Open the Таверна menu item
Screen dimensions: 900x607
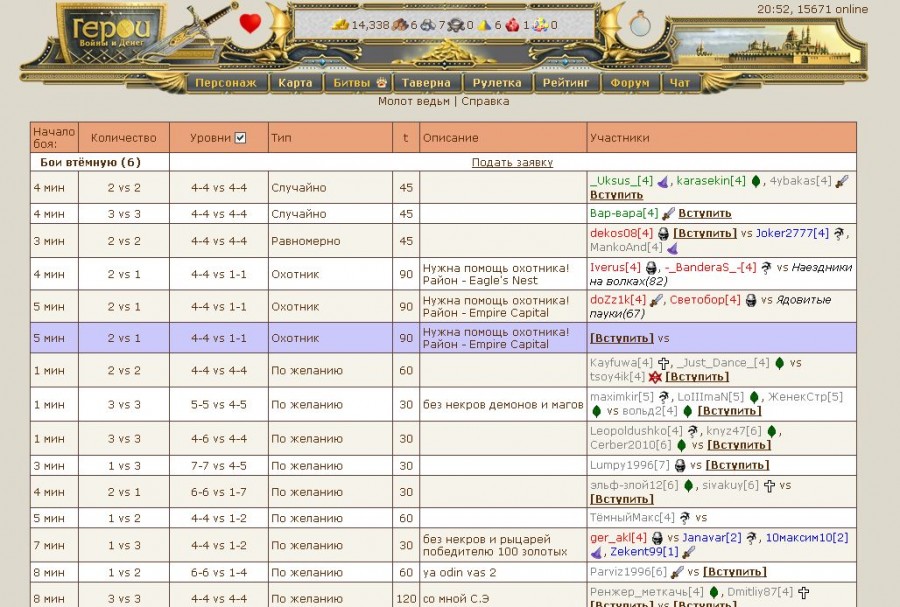pos(427,83)
